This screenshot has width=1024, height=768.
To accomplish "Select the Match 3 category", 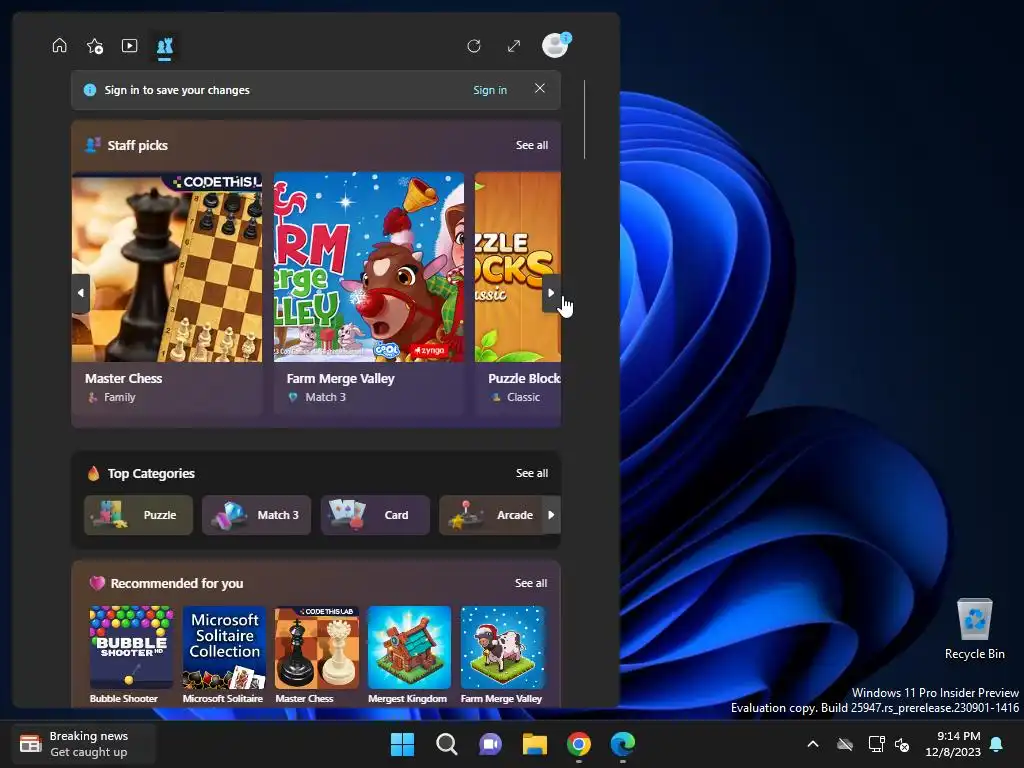I will 257,515.
